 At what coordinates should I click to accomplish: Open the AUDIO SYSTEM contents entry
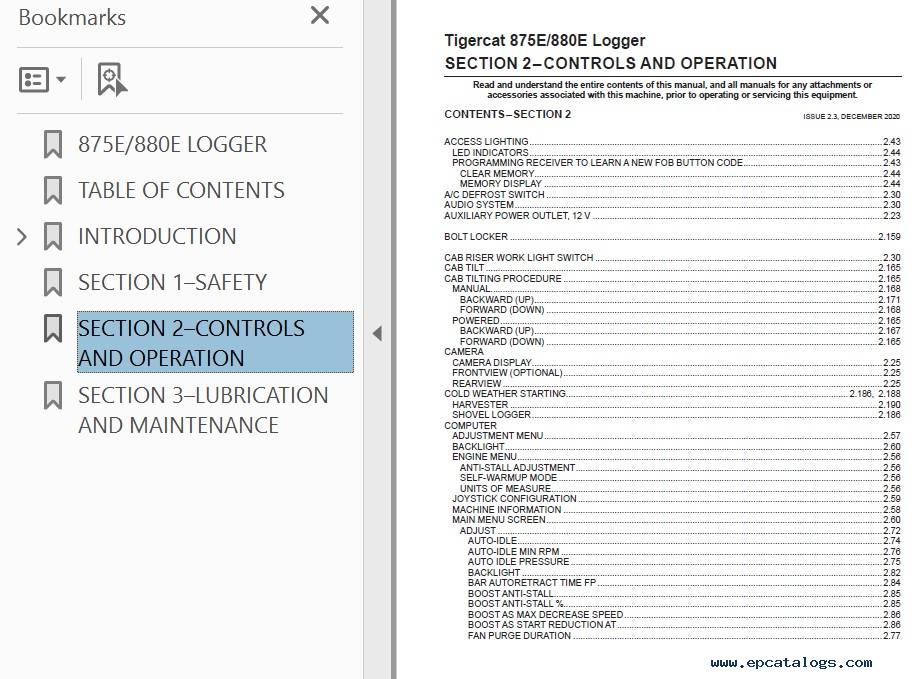coord(672,205)
